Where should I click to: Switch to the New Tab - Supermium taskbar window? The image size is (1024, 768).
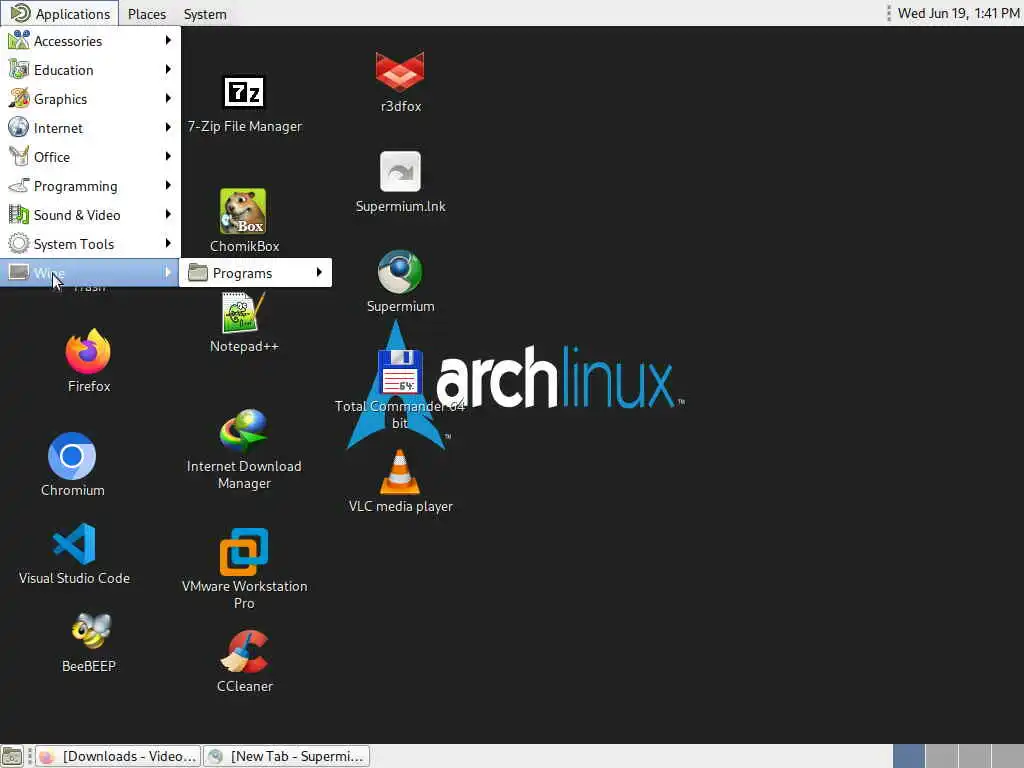pos(287,756)
